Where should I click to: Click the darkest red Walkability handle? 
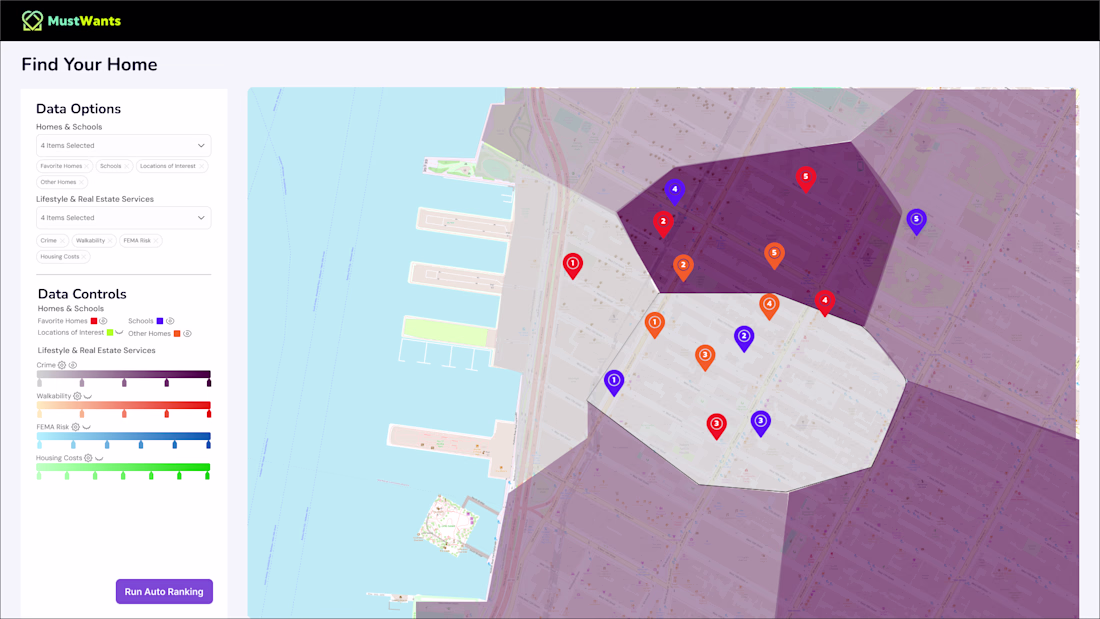click(208, 413)
